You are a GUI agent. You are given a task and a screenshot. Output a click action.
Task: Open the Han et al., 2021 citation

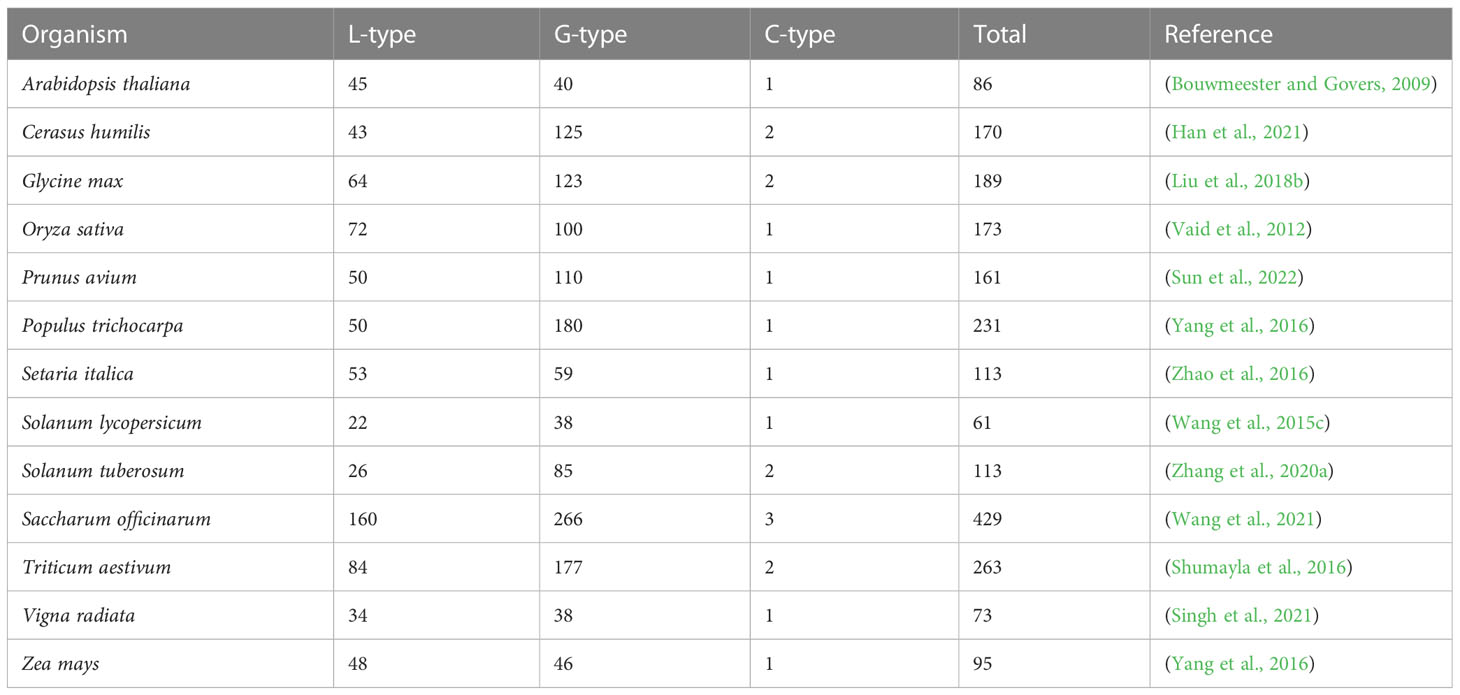(1236, 132)
